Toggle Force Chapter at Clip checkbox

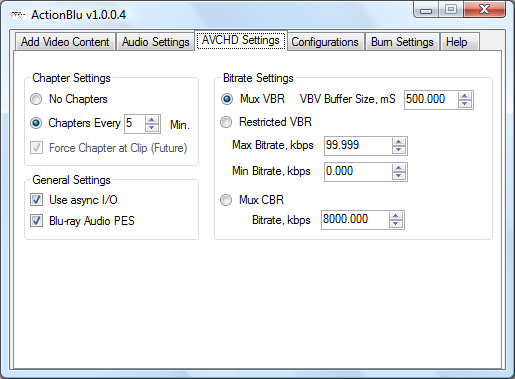click(36, 148)
